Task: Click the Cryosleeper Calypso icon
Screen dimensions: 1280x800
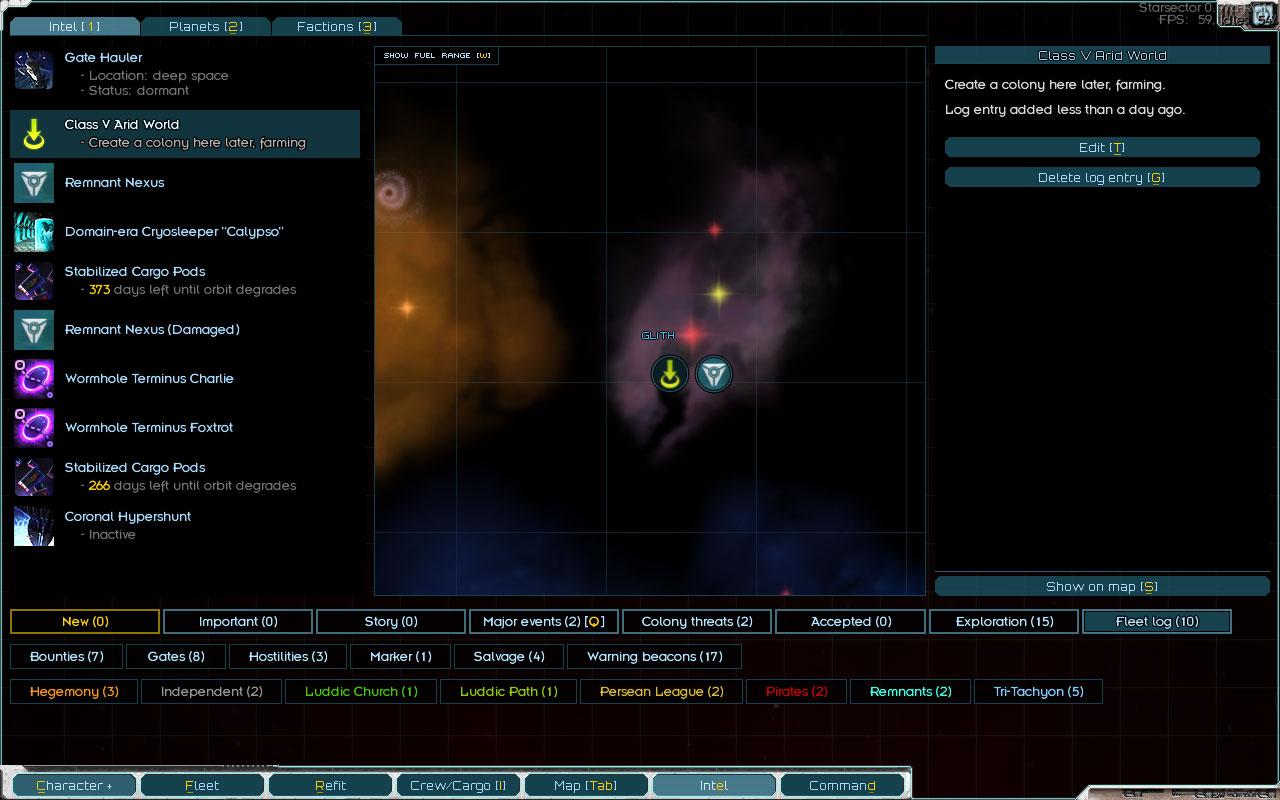Action: coord(34,232)
